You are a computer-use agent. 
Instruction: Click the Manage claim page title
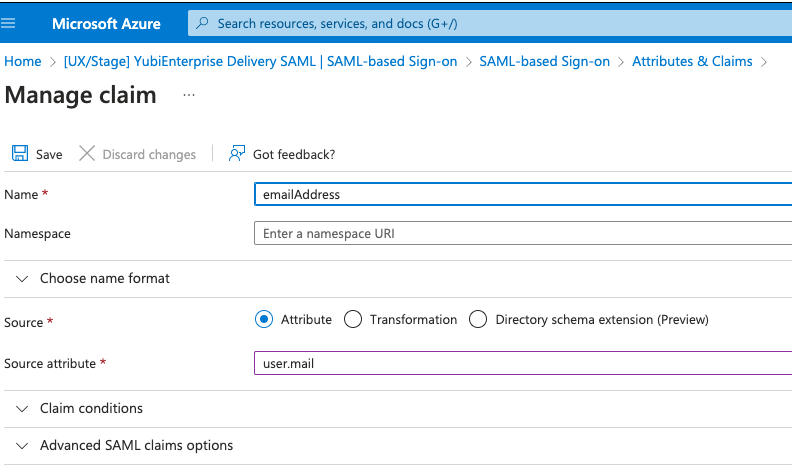click(80, 95)
